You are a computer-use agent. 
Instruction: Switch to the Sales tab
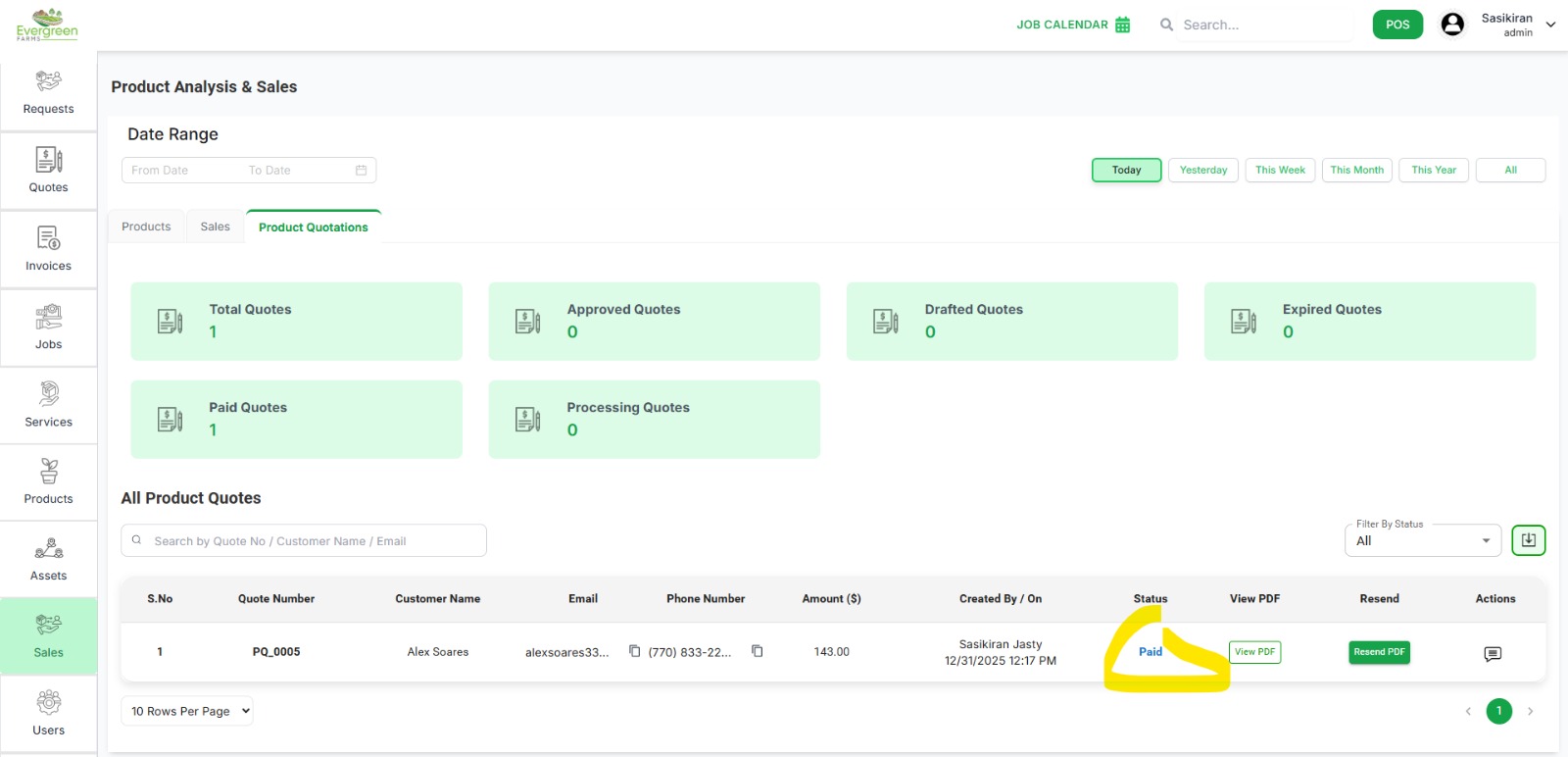[x=215, y=227]
